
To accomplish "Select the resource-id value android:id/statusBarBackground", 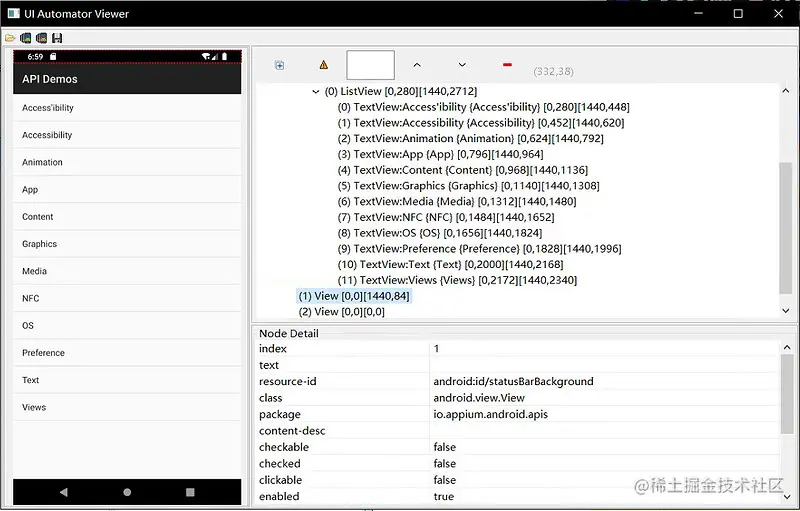I will click(x=513, y=381).
